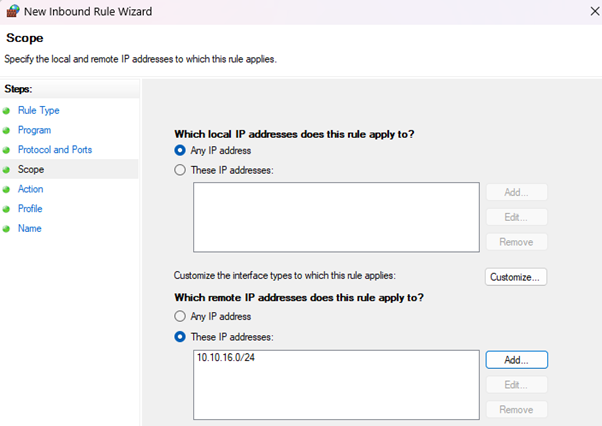The height and width of the screenshot is (426, 602).
Task: Click 'Customize the interface types' label text
Action: coord(284,276)
